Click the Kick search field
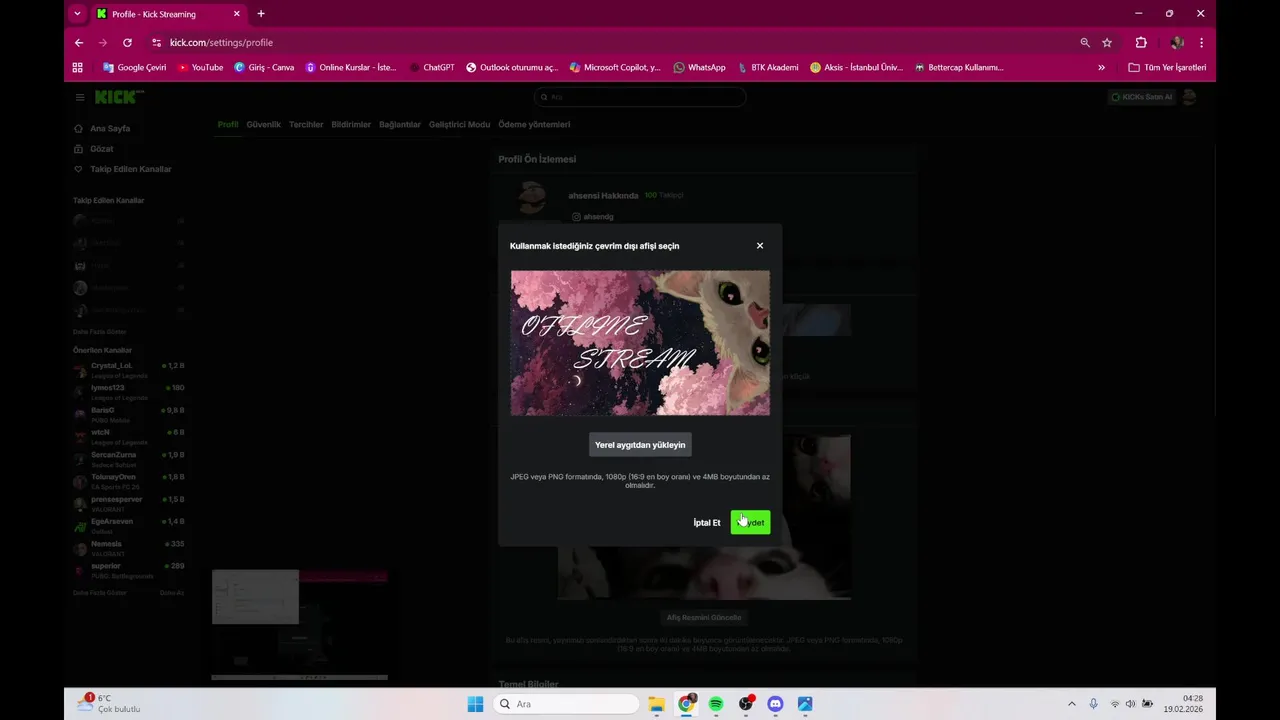Viewport: 1280px width, 720px height. [640, 97]
